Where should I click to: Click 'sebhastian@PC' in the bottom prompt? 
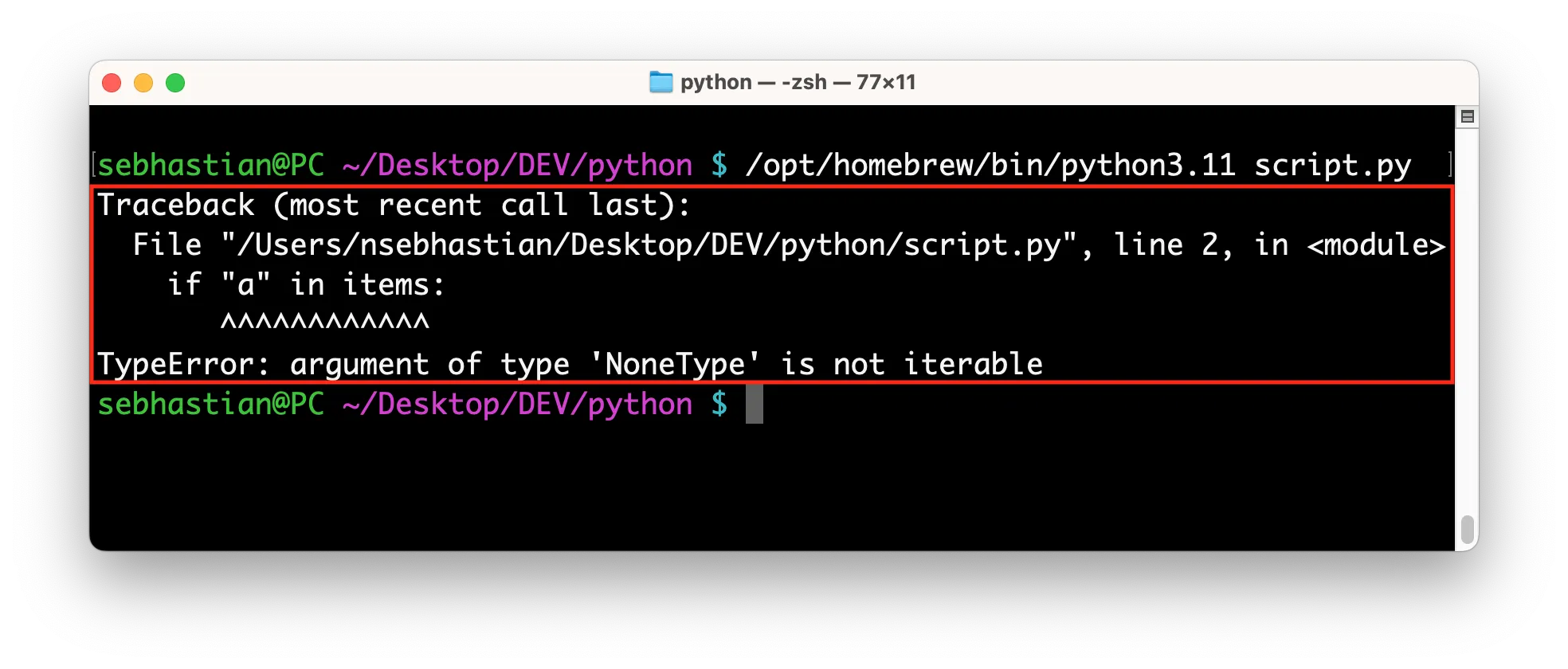[x=211, y=405]
